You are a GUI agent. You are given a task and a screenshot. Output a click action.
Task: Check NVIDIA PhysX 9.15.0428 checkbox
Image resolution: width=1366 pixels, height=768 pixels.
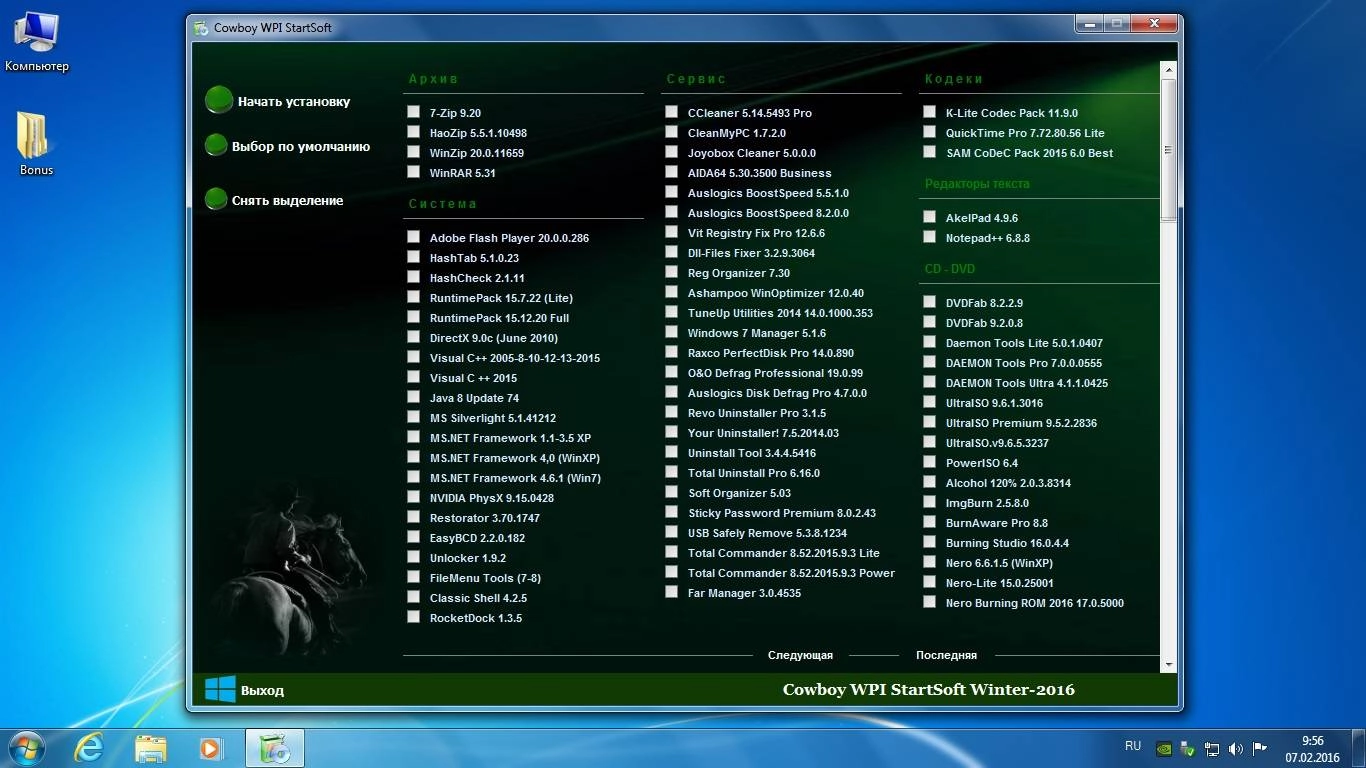pos(414,497)
